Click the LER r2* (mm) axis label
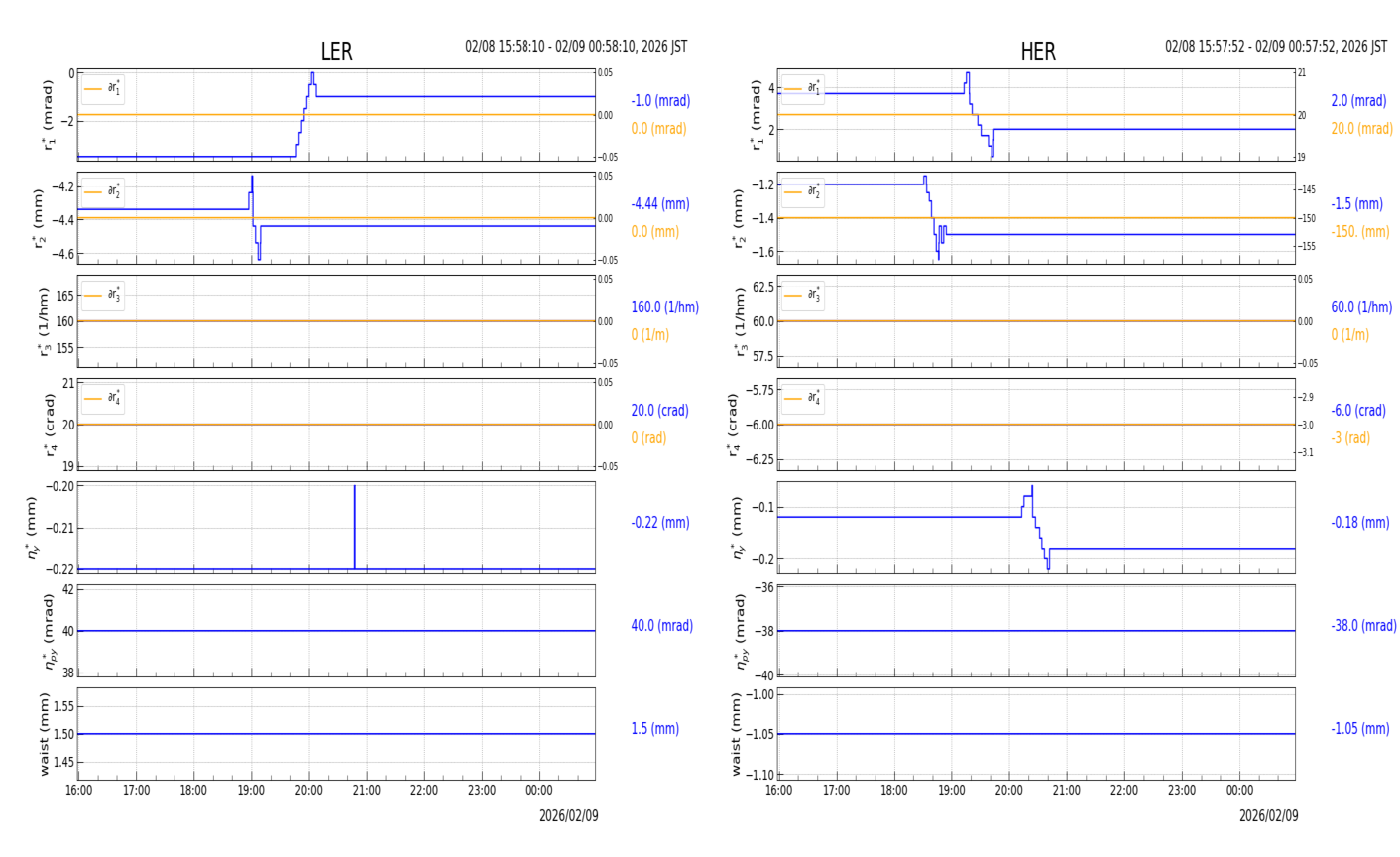This screenshot has width=1400, height=857. [40, 218]
